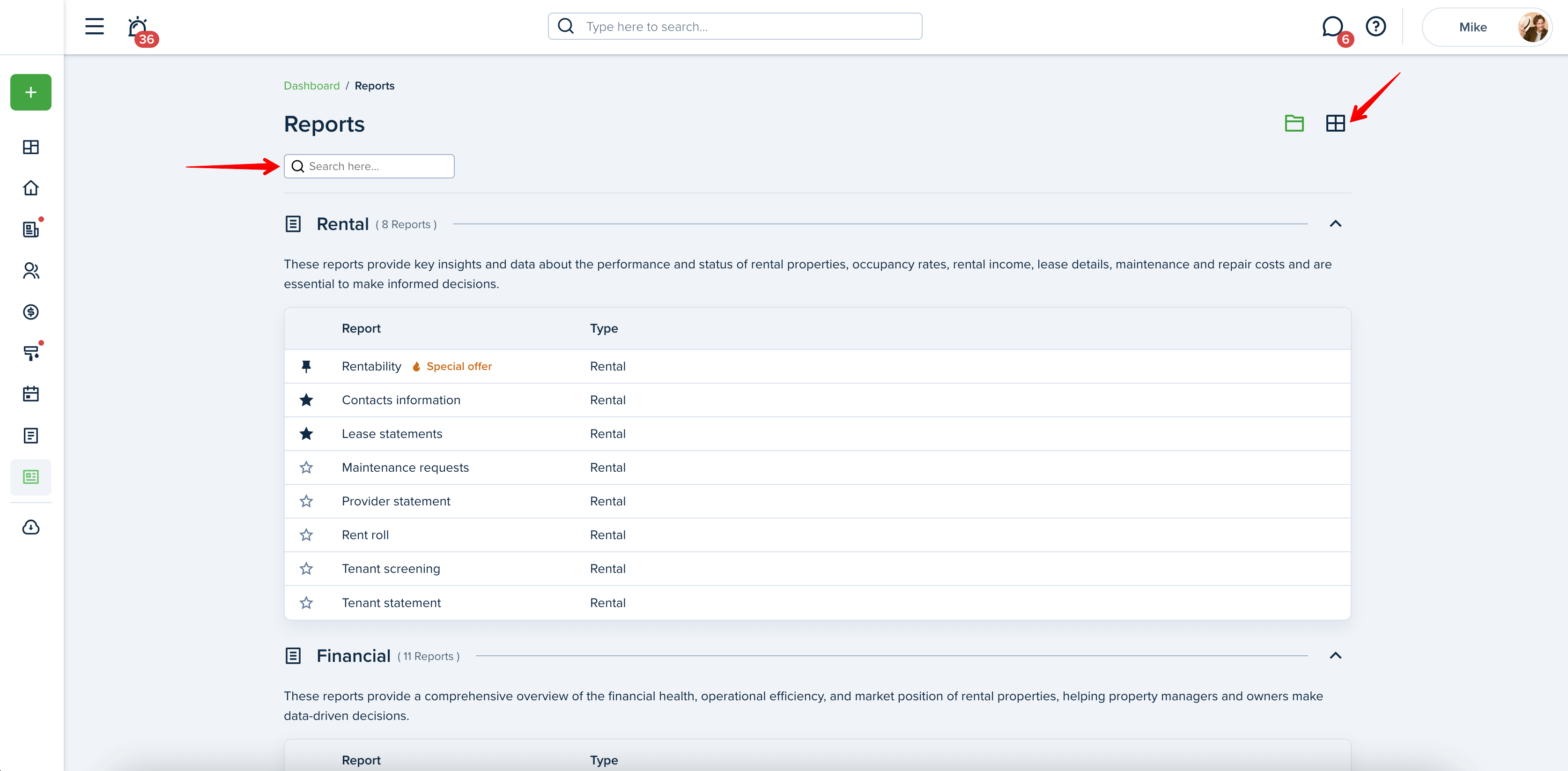Click the Mike username label
The height and width of the screenshot is (771, 1568).
pos(1473,28)
